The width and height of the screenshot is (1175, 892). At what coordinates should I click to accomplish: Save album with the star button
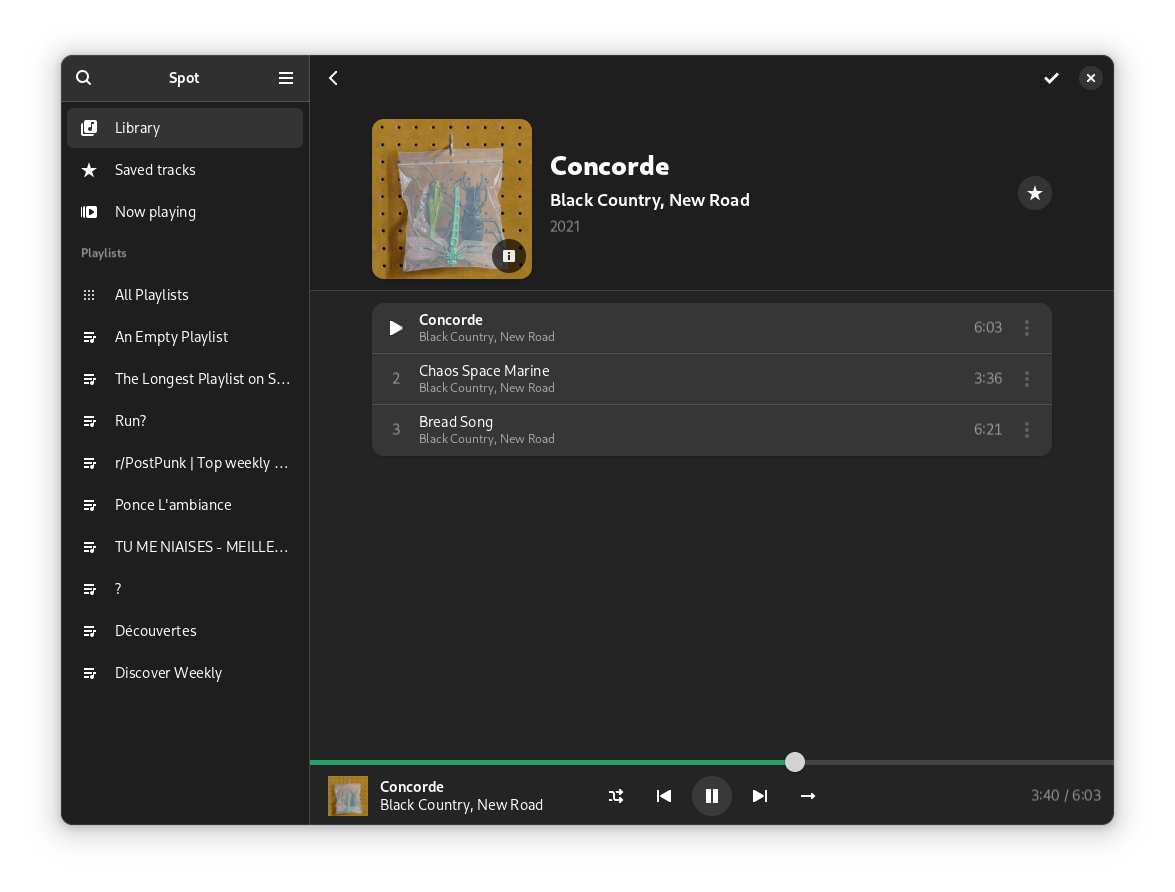click(x=1035, y=193)
